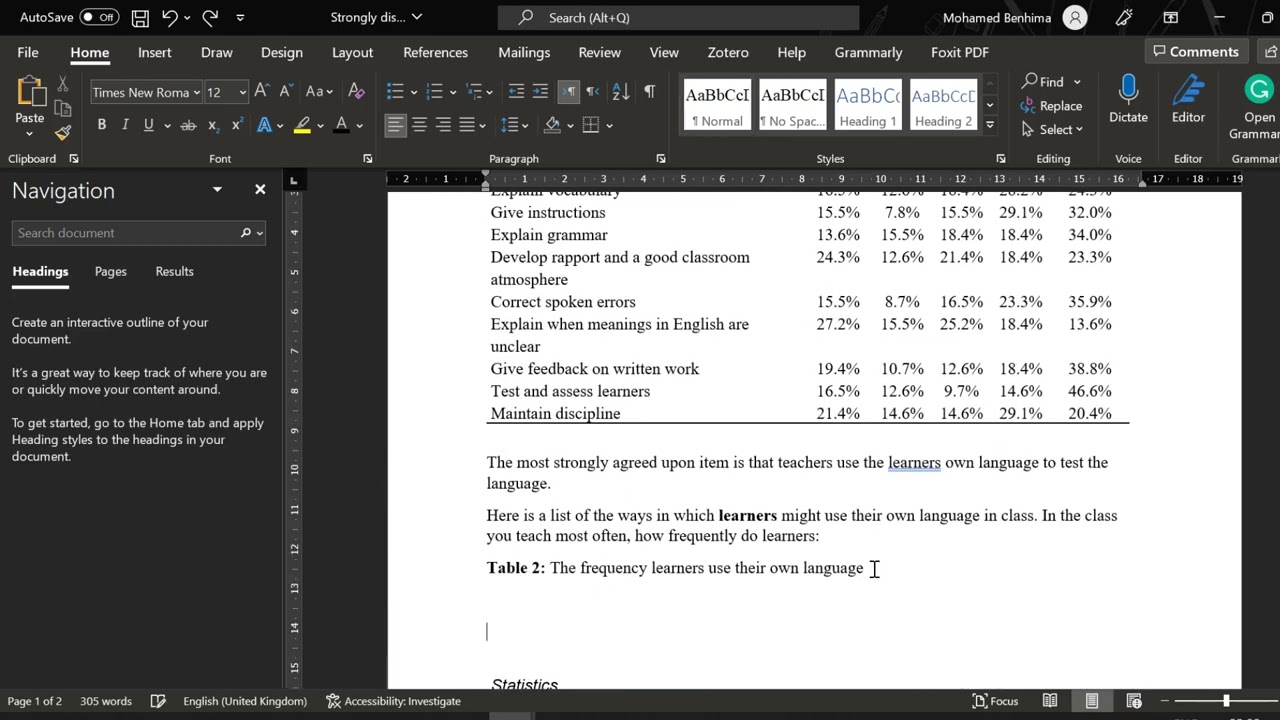
Task: Open the font name dropdown
Action: (196, 92)
